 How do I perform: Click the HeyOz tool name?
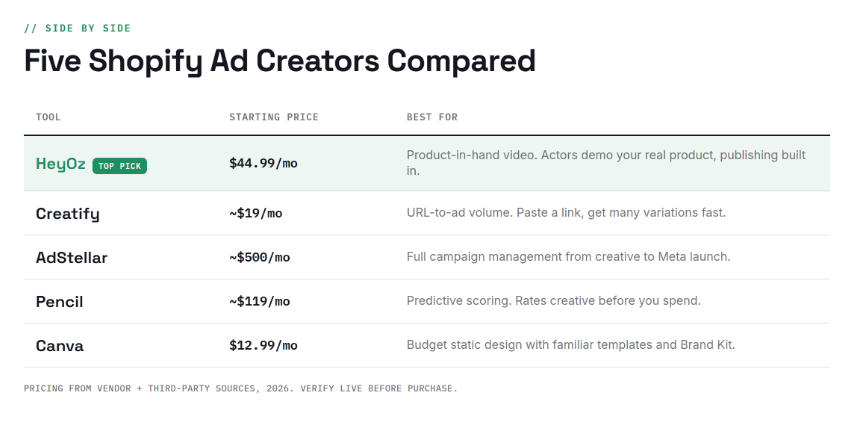61,164
